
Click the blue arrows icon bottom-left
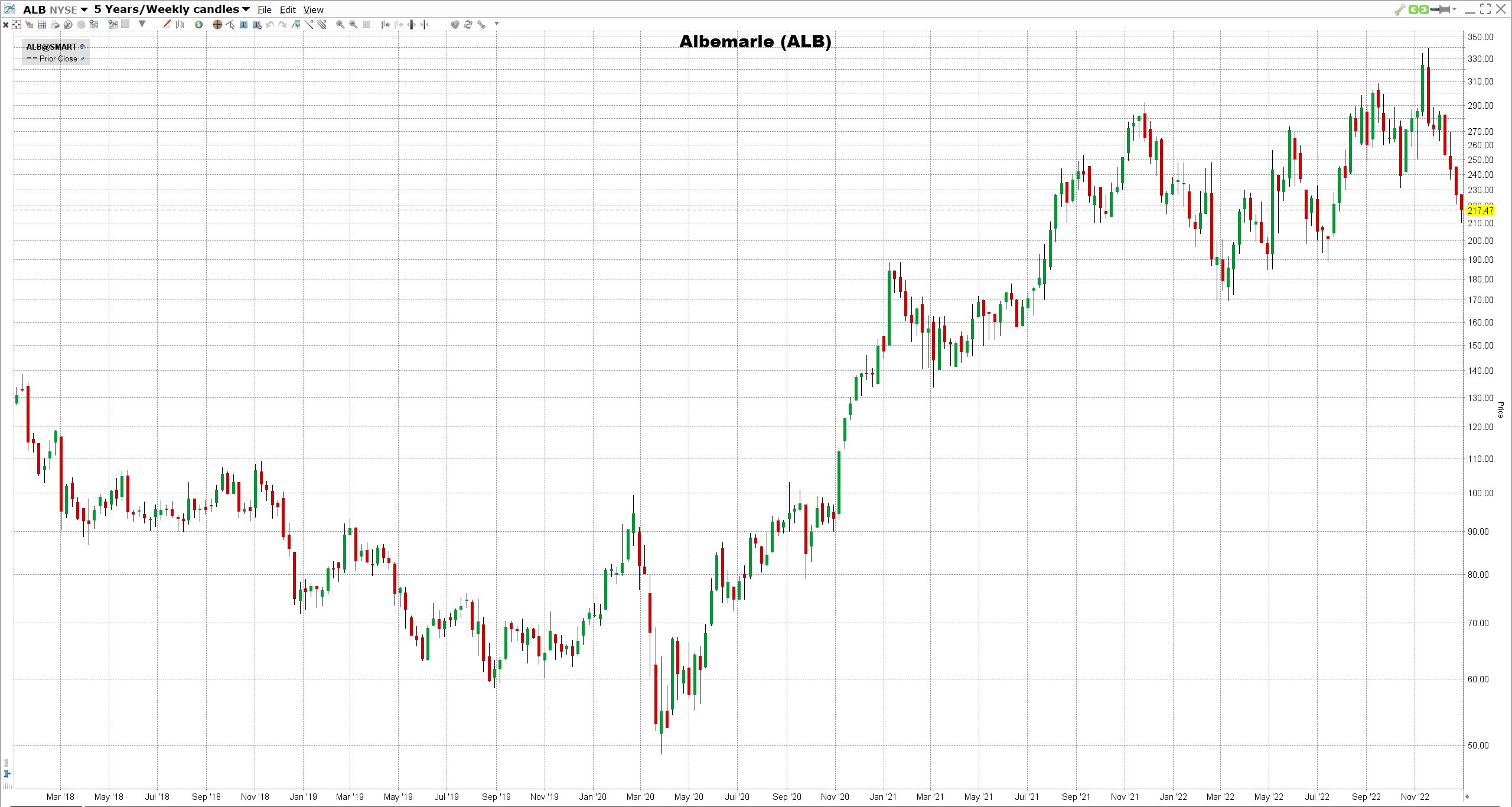[x=7, y=773]
